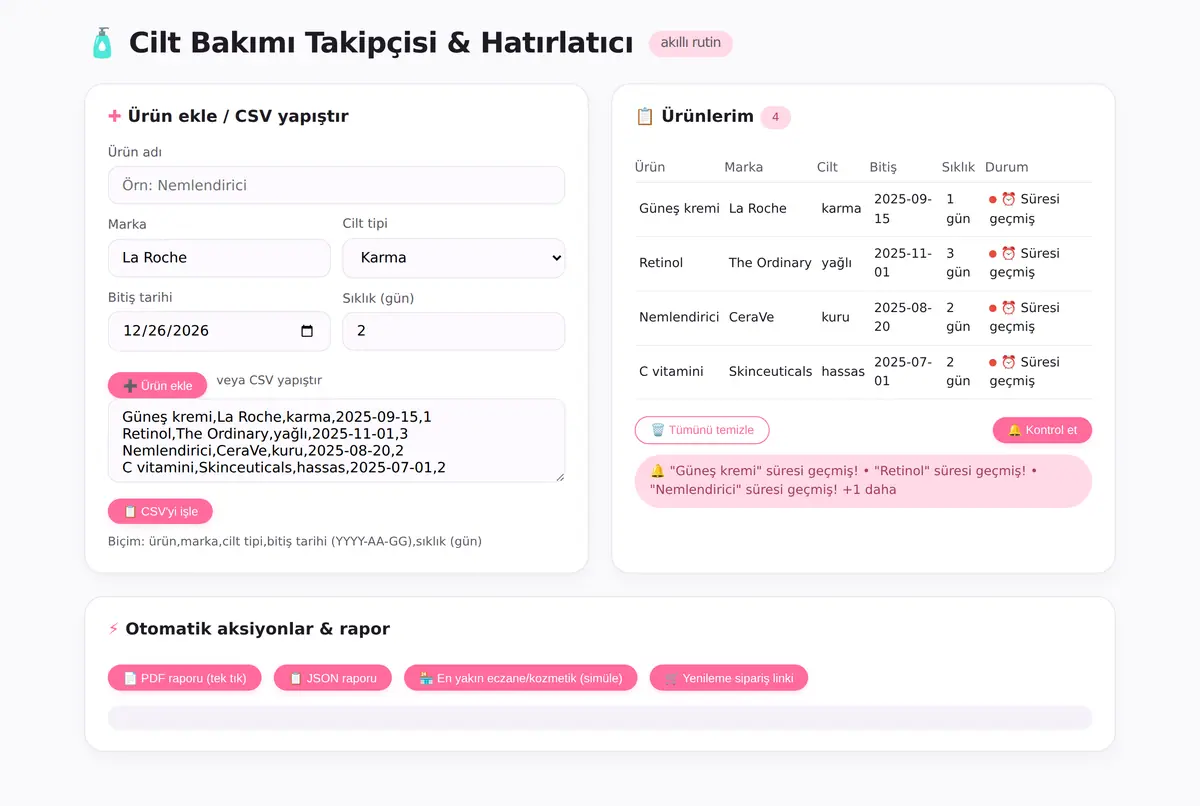Image resolution: width=1200 pixels, height=806 pixels.
Task: Open the date picker calendar icon
Action: tap(307, 331)
